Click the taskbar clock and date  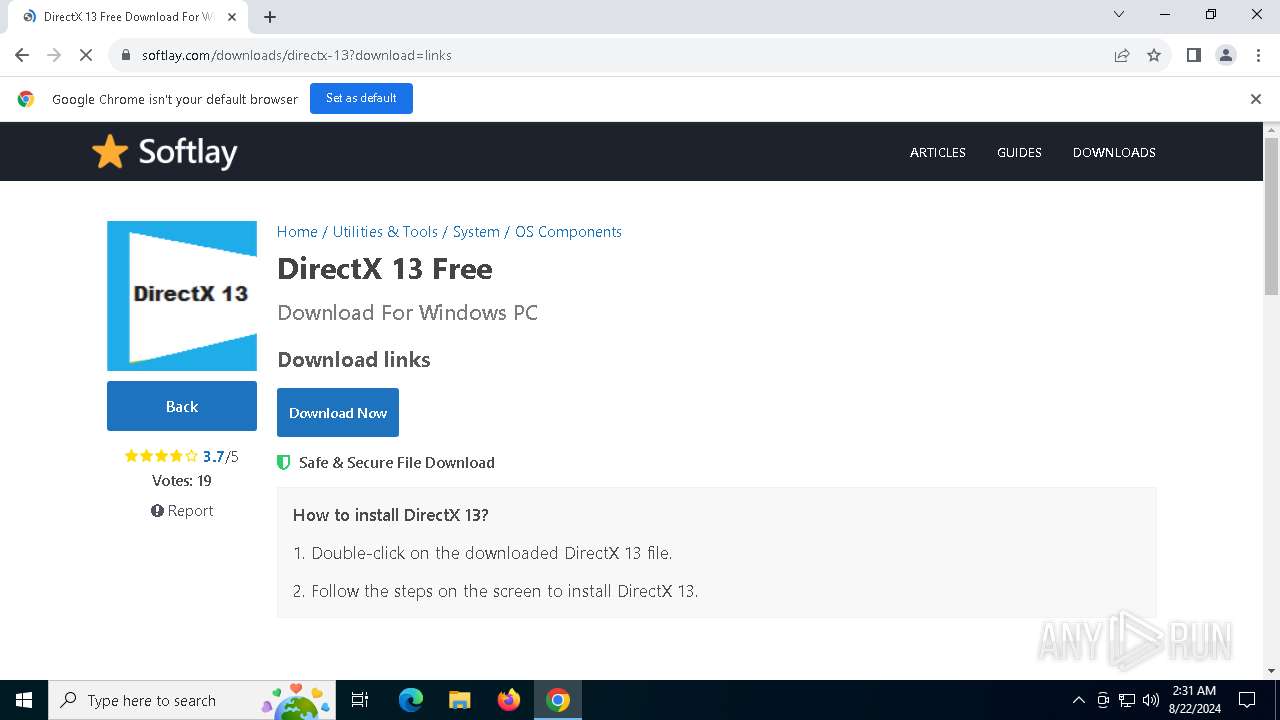[1194, 700]
